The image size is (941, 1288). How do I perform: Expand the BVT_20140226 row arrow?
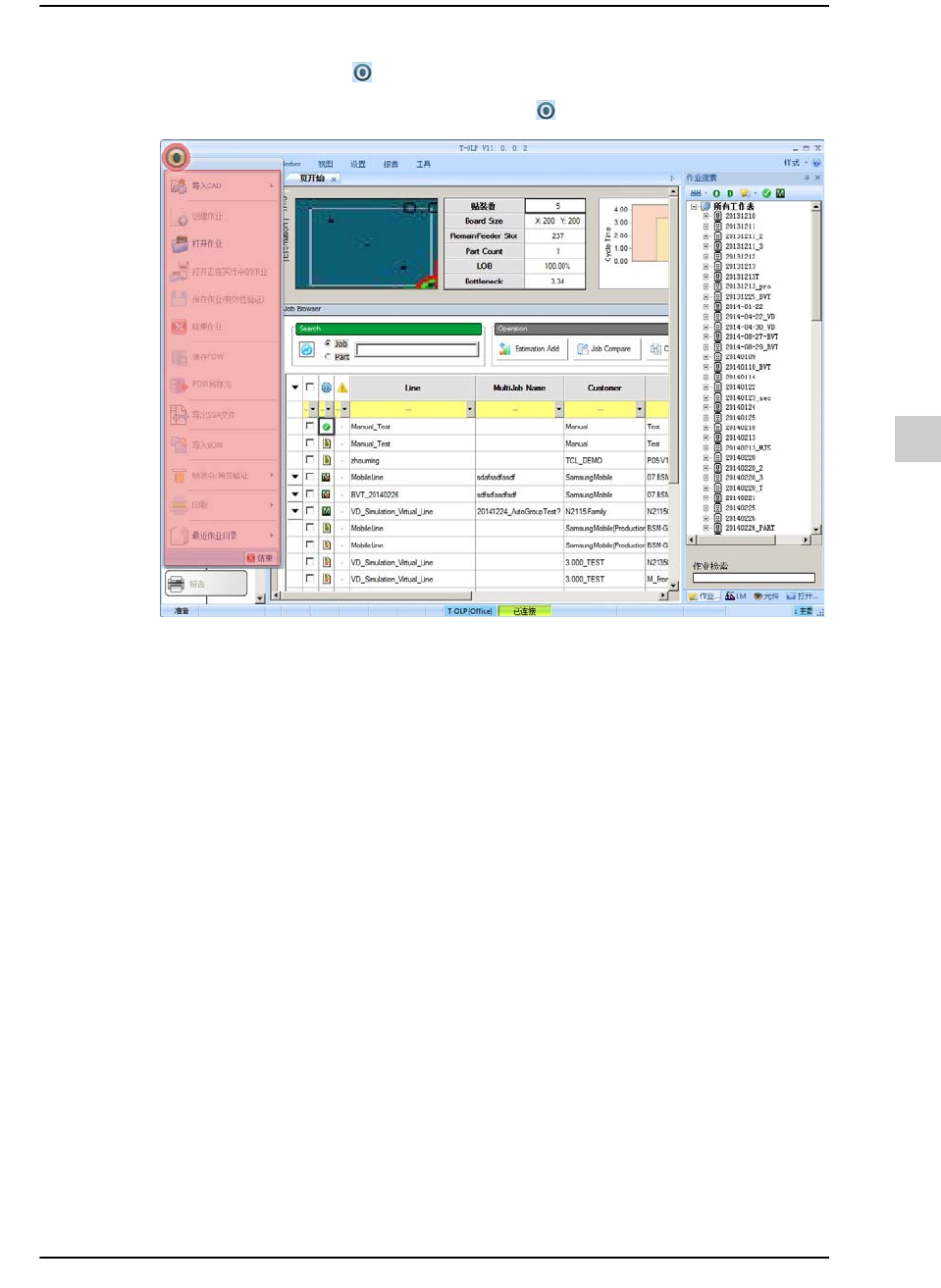[x=294, y=494]
